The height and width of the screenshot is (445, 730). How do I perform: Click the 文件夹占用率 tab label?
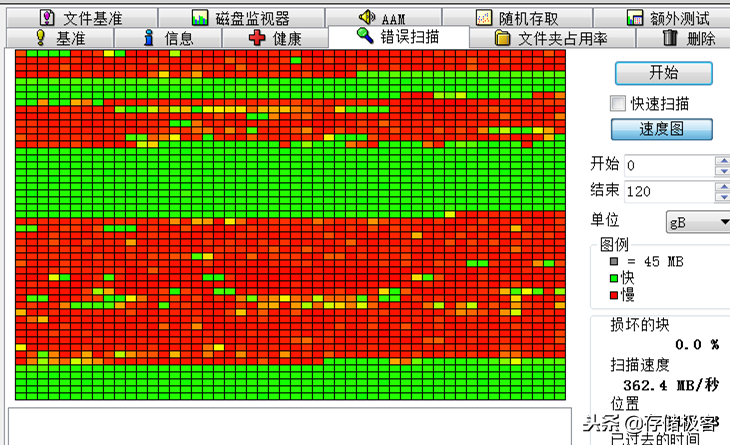[x=563, y=38]
